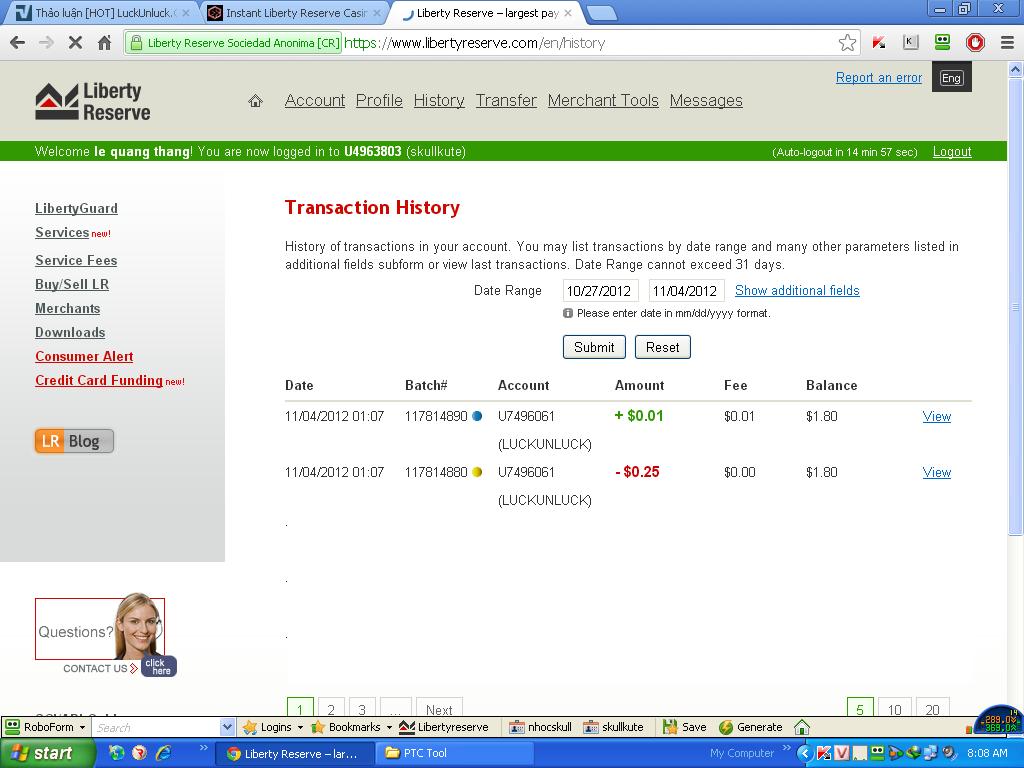Open the RoboForm Logins dropdown
Screen dimensions: 1024x768
pyautogui.click(x=273, y=727)
